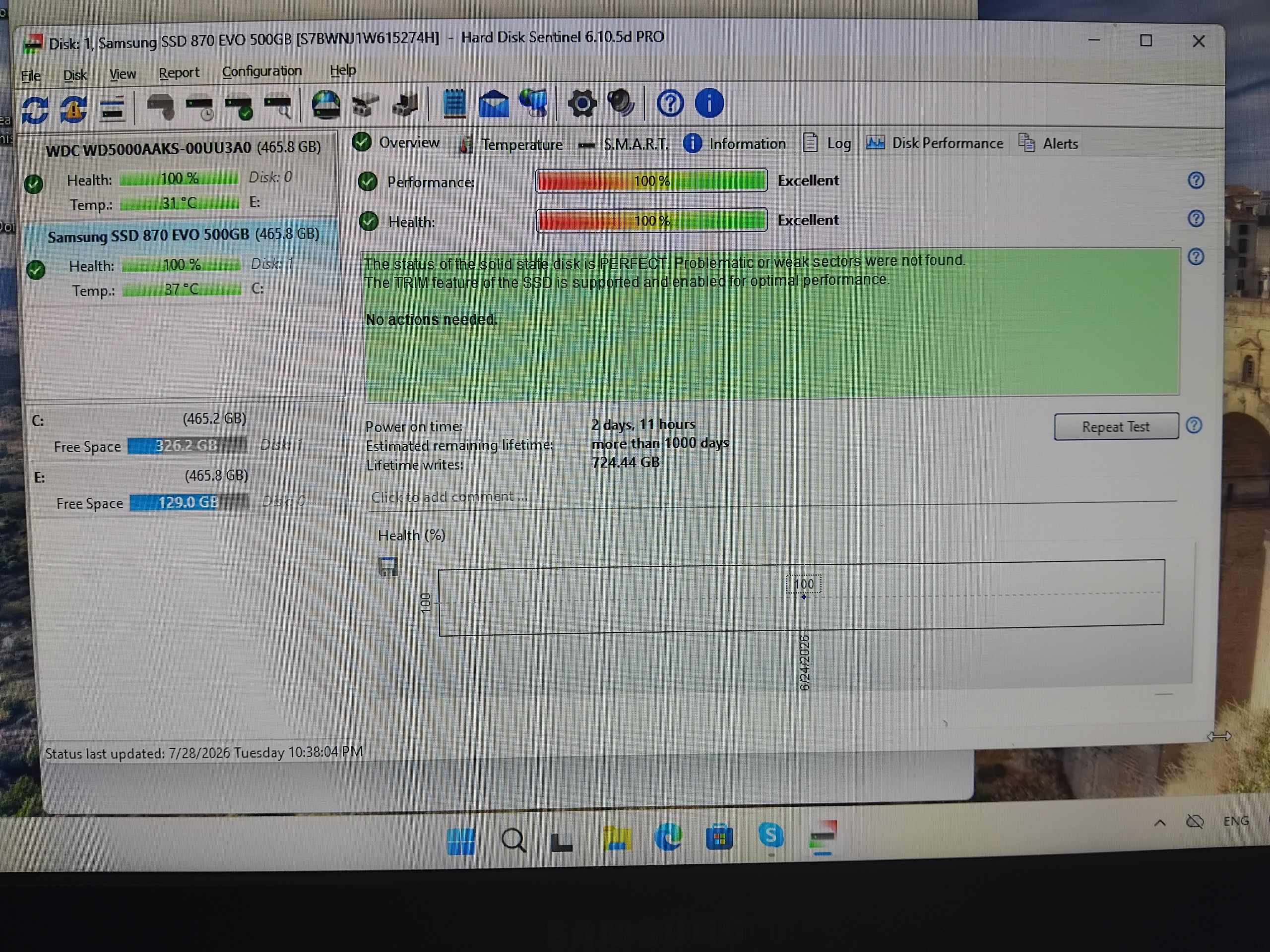Viewport: 1270px width, 952px height.
Task: Switch to the Disk Performance tab
Action: 935,143
